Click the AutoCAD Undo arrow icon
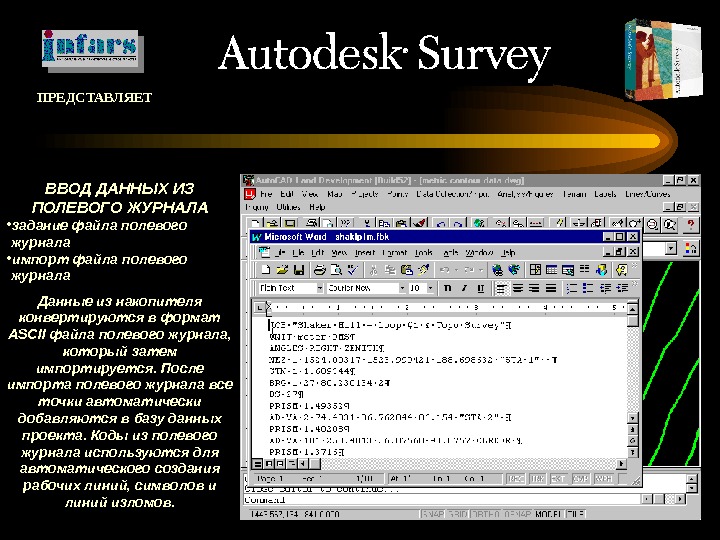Viewport: 720px width, 540px height. (x=441, y=224)
